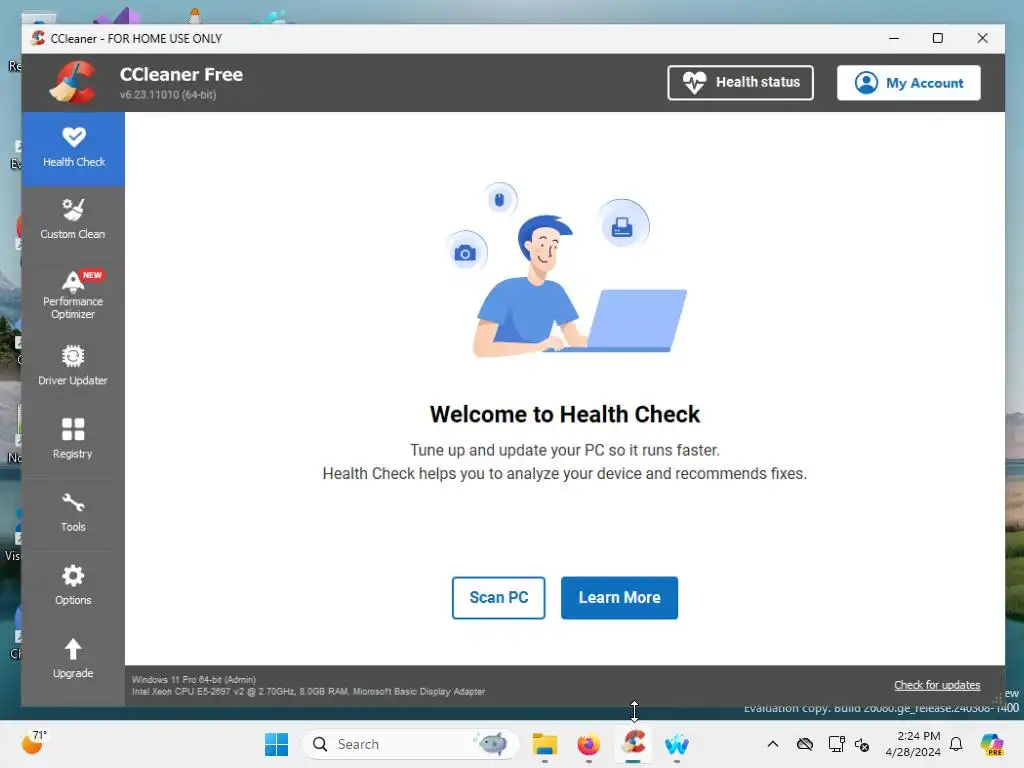Open My Account
The image size is (1024, 768).
[x=908, y=82]
